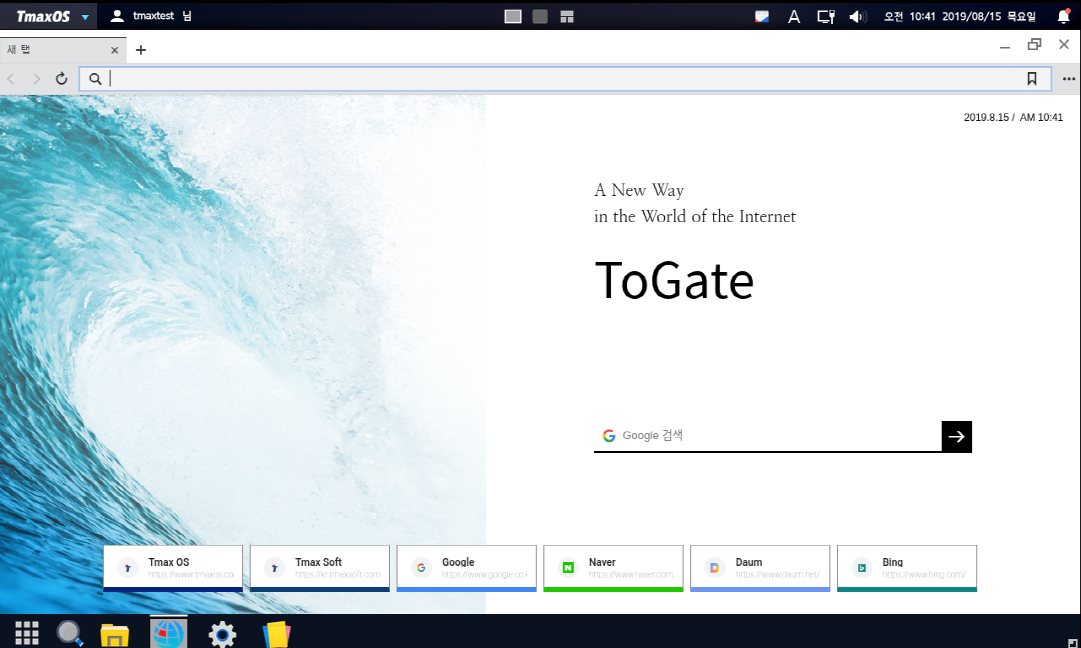
Task: Open the file manager from taskbar
Action: click(x=115, y=633)
